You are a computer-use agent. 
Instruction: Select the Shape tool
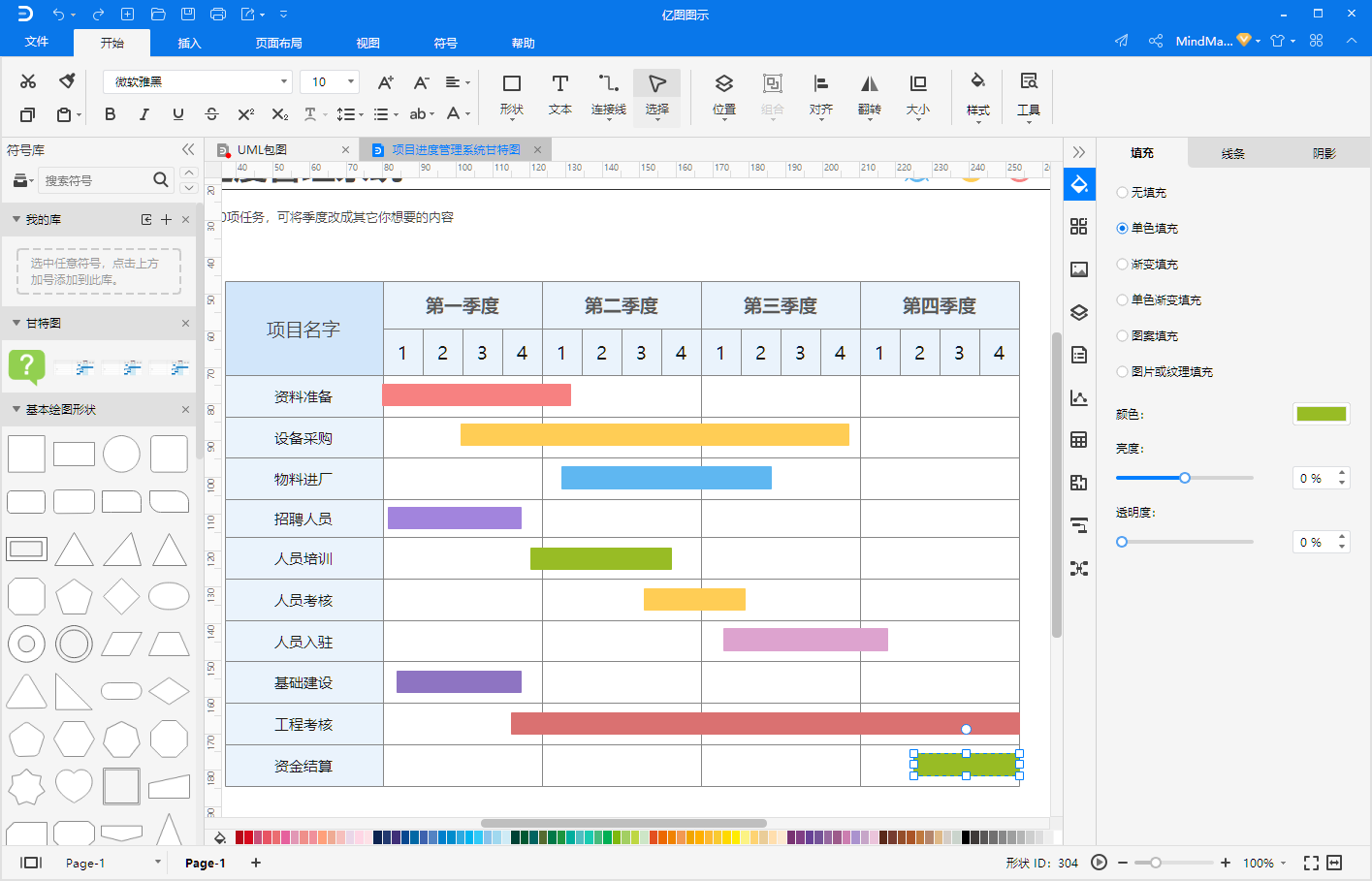(x=512, y=95)
